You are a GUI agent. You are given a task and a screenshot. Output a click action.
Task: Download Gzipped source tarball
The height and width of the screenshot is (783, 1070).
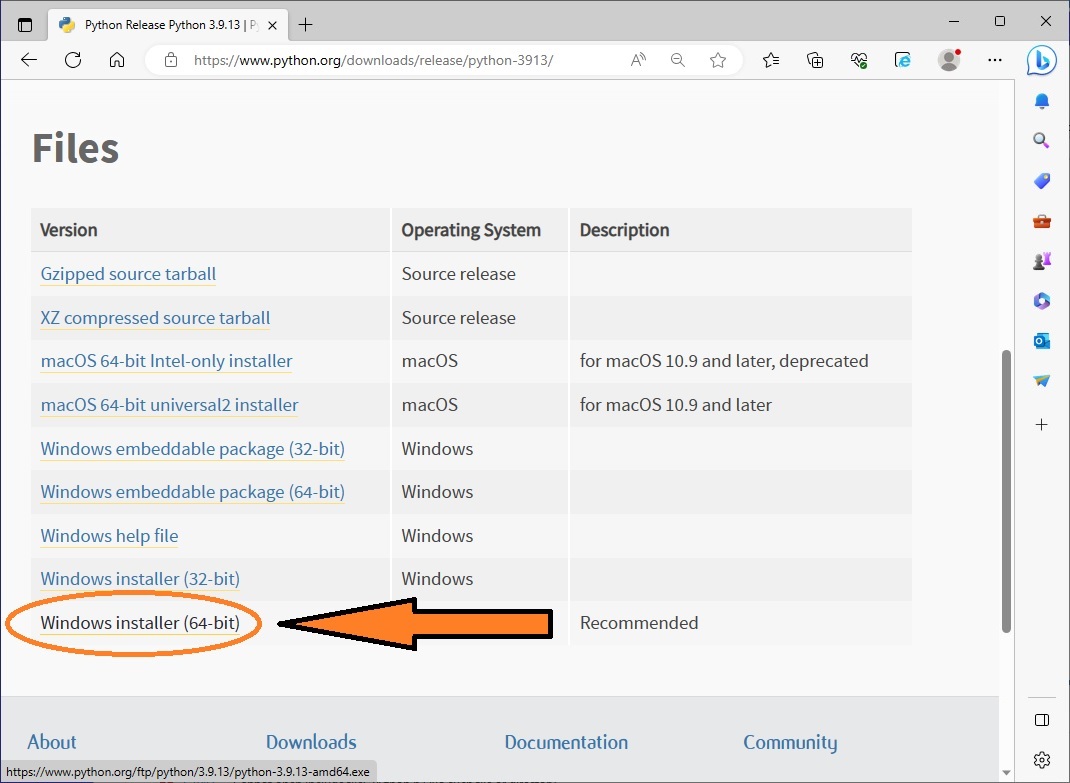point(128,274)
